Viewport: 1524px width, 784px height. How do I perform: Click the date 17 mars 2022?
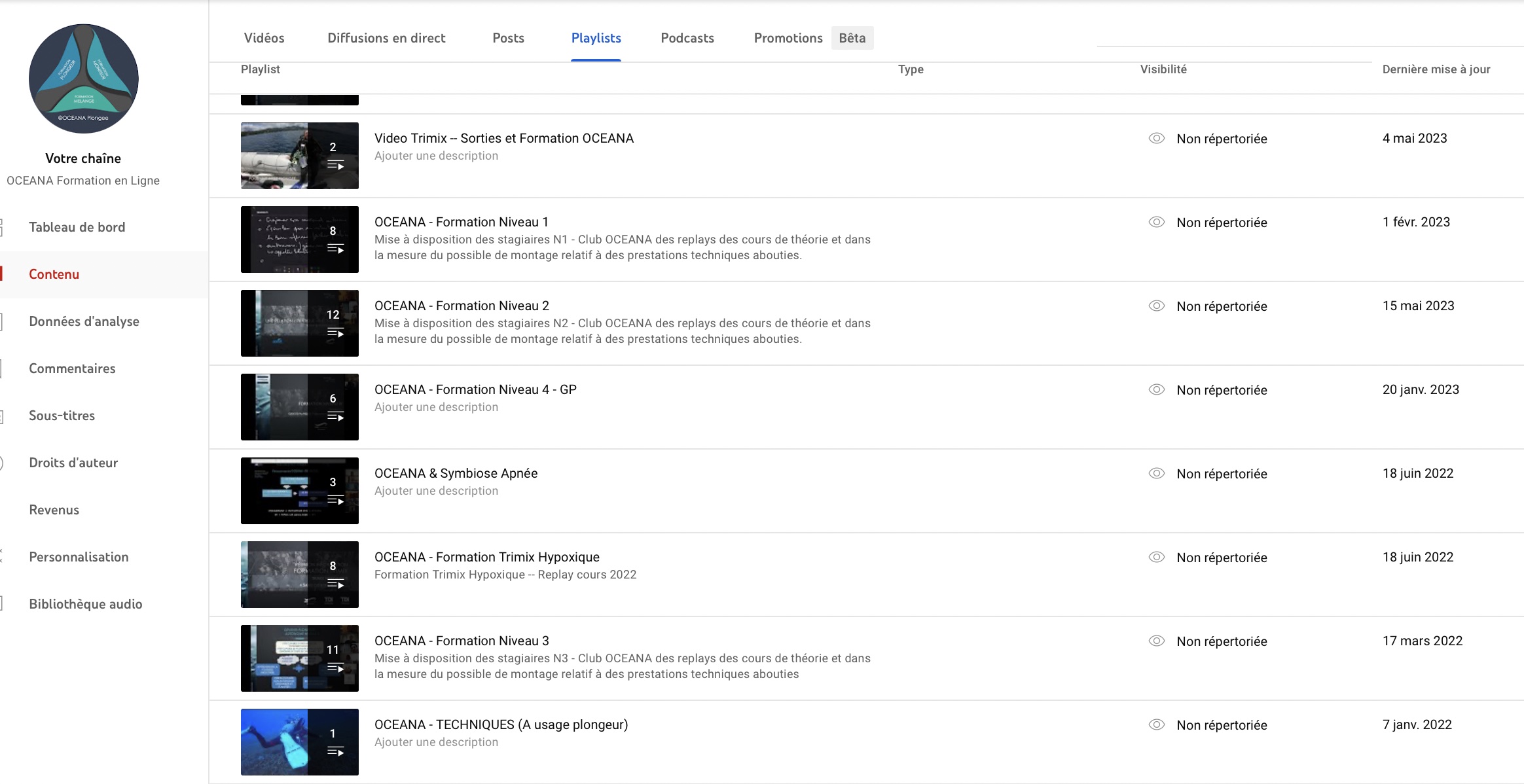tap(1422, 641)
